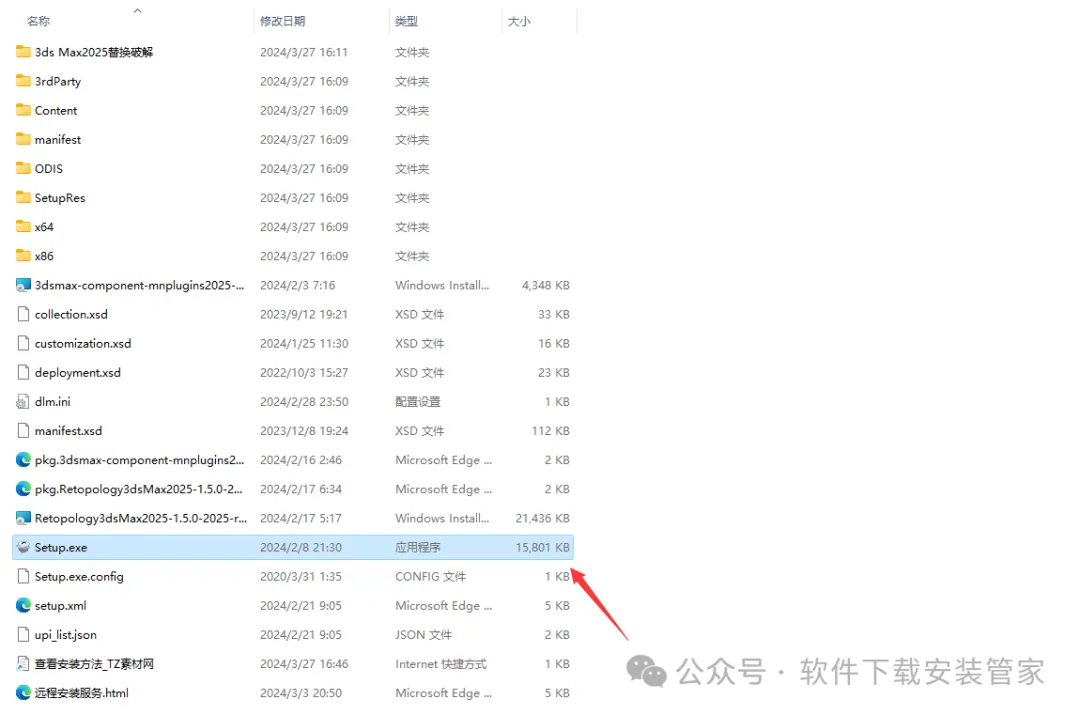Toggle sort arrow above the 名称 column
Viewport: 1080px width, 715px height.
tap(138, 10)
